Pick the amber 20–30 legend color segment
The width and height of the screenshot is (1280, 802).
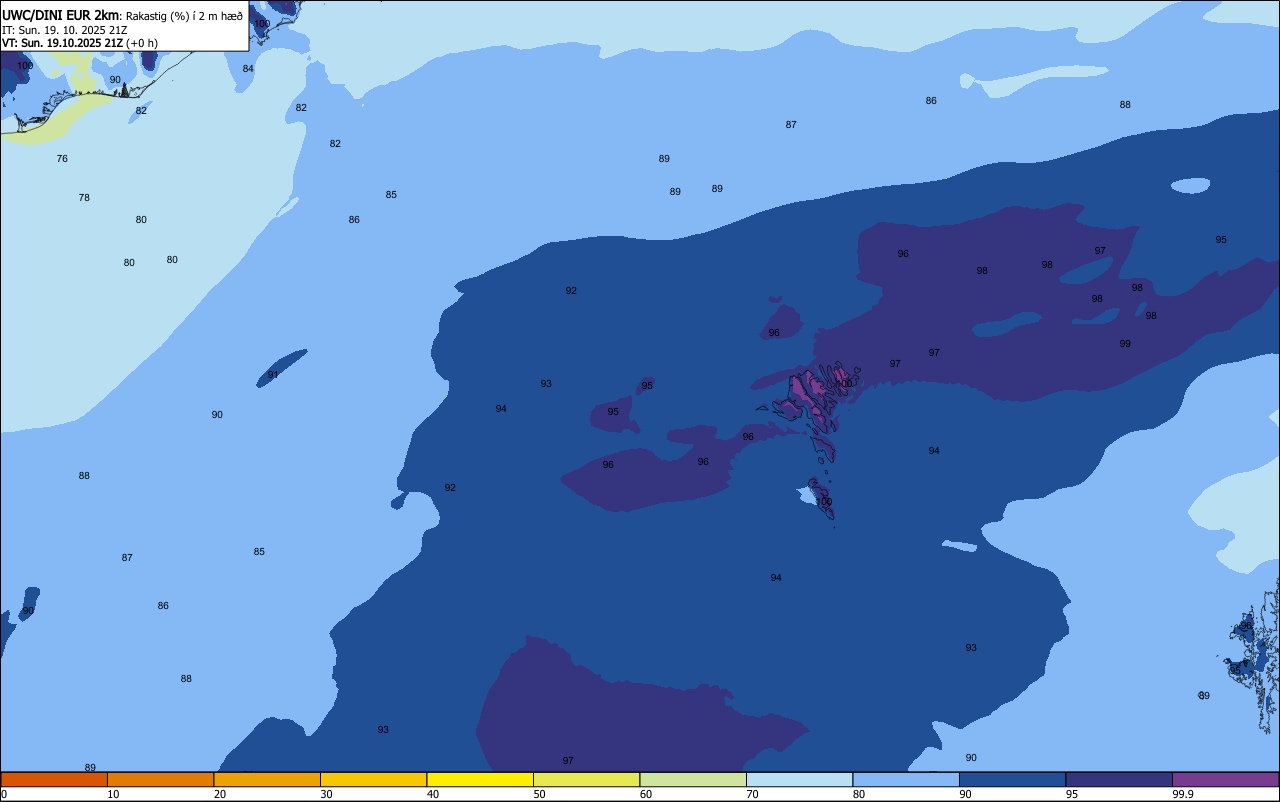point(267,779)
